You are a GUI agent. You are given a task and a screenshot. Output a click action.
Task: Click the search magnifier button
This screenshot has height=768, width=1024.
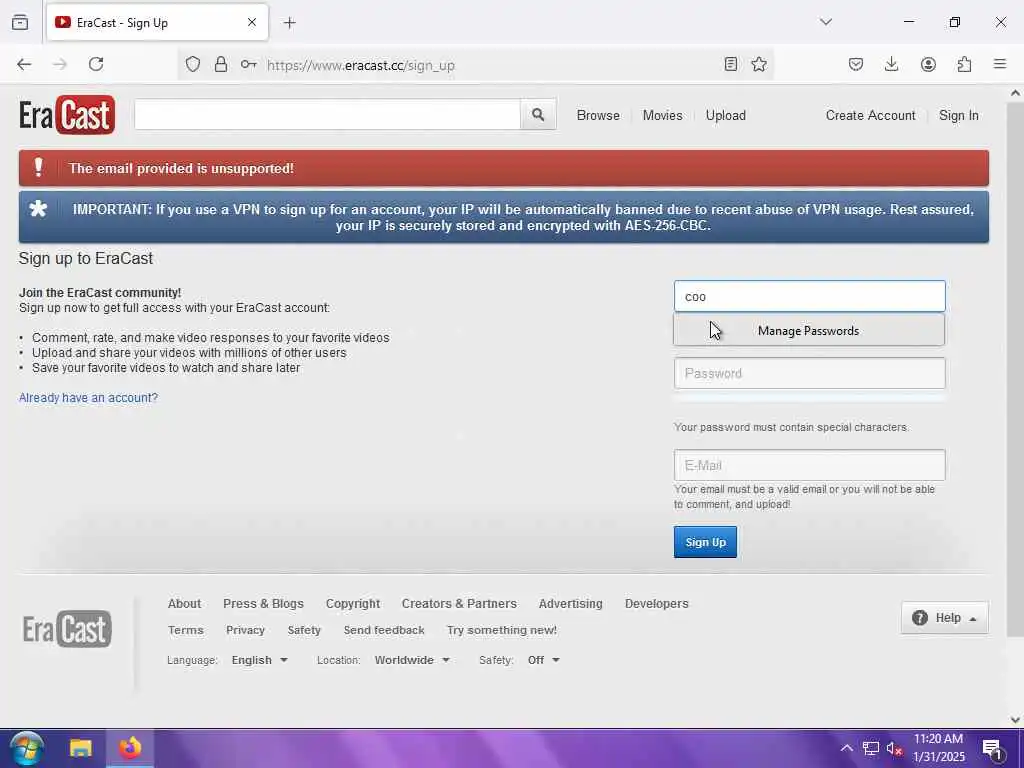click(538, 114)
